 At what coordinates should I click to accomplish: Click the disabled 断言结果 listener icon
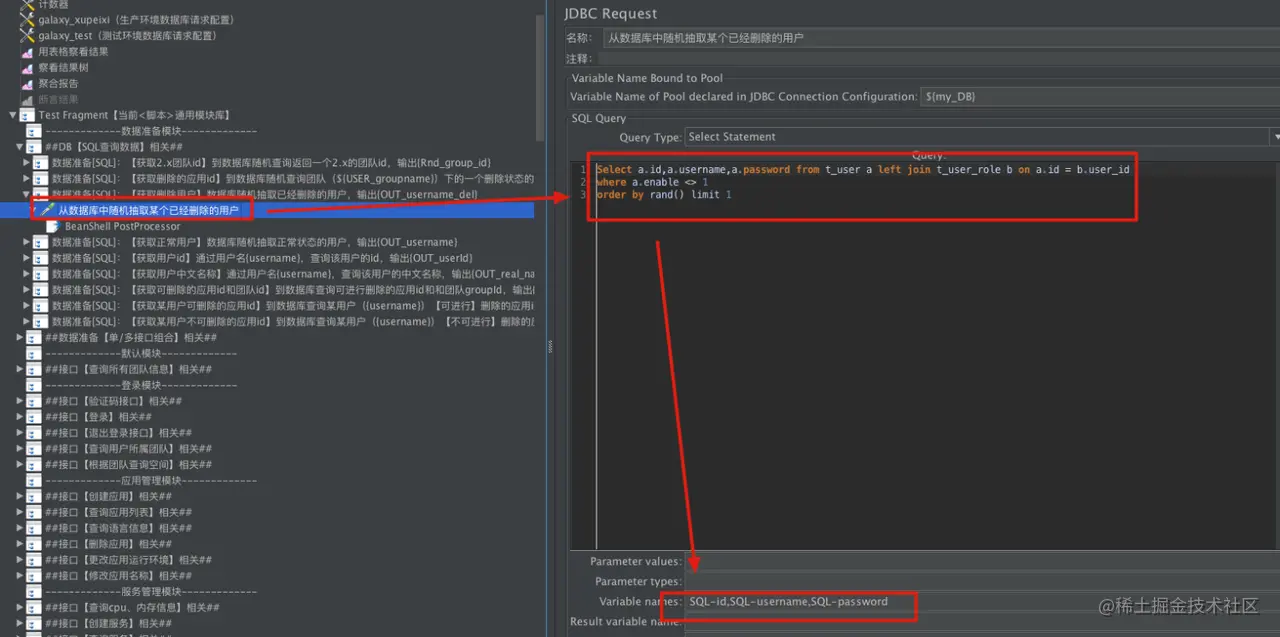coord(27,99)
